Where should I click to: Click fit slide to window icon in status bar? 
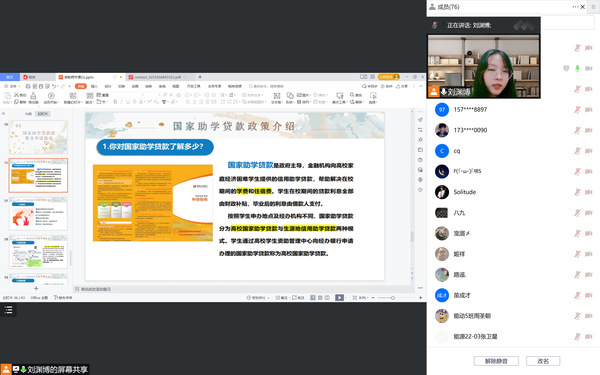pos(355,297)
